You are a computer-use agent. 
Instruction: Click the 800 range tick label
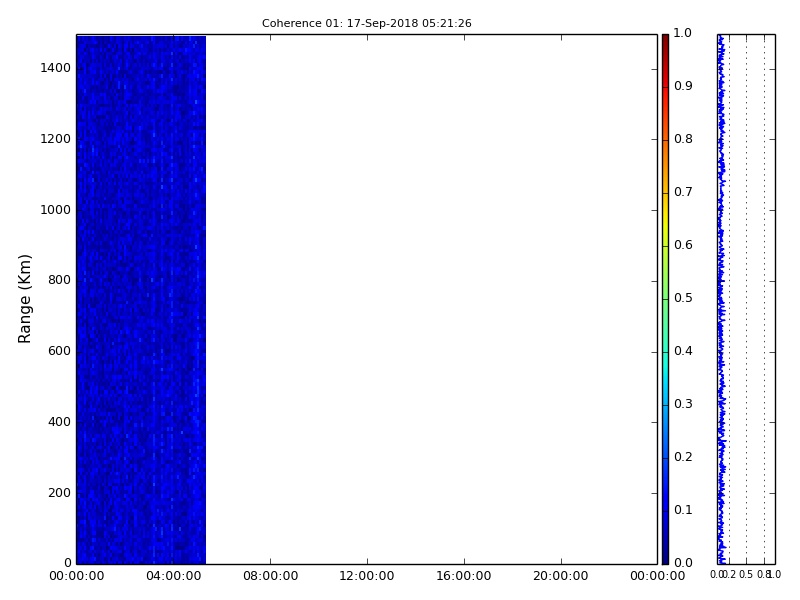(59, 280)
